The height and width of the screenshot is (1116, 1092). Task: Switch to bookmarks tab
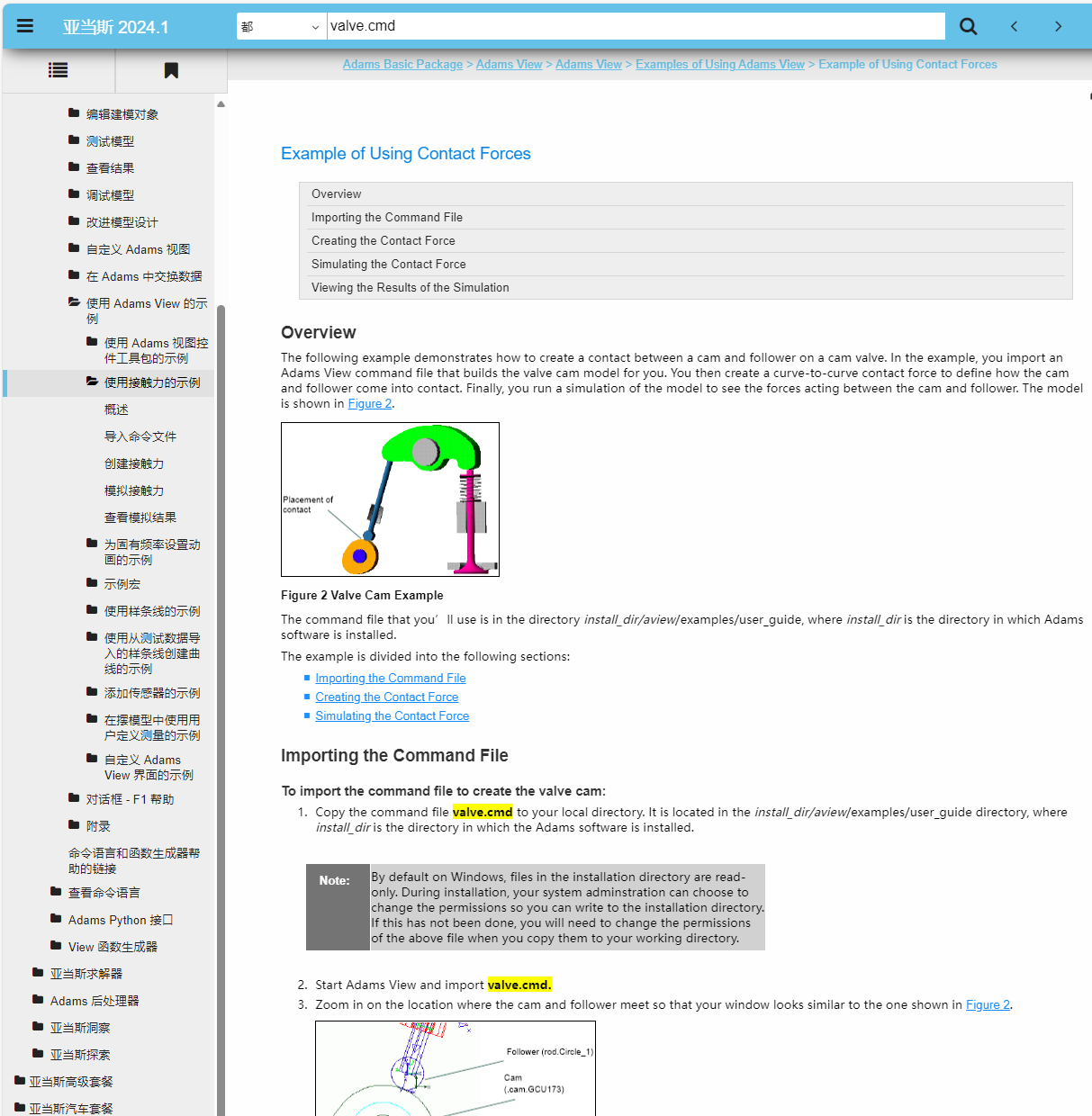171,70
